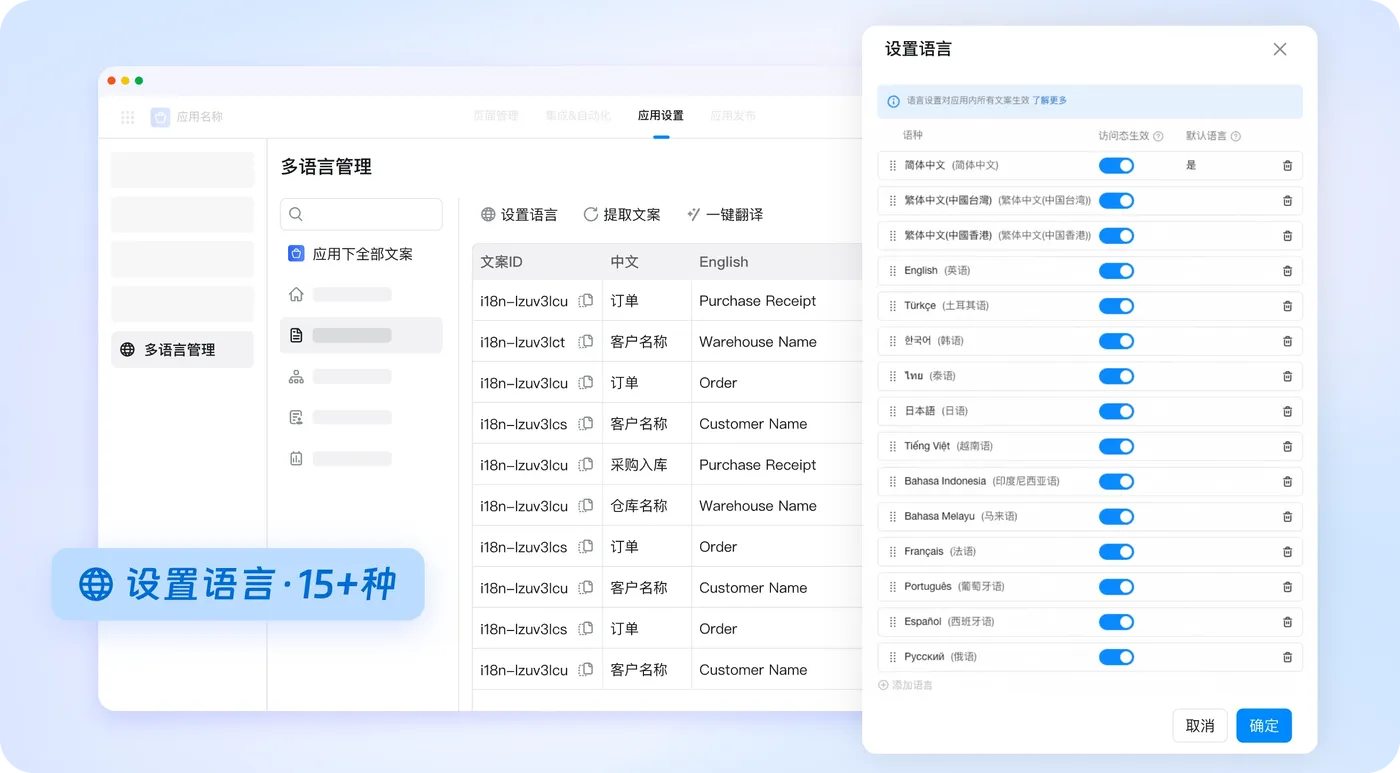This screenshot has height=773, width=1400.
Task: Open the app launcher grid icon
Action: 128,117
